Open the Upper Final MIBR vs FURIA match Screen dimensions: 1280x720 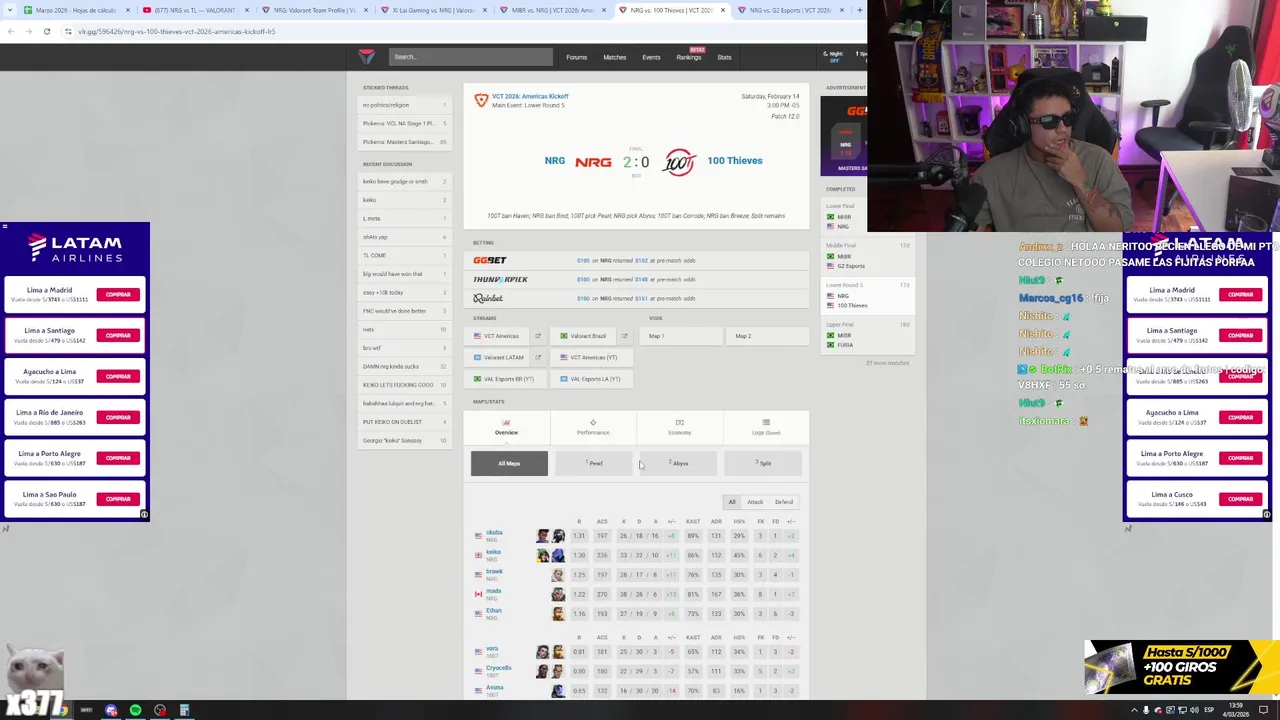coord(868,336)
